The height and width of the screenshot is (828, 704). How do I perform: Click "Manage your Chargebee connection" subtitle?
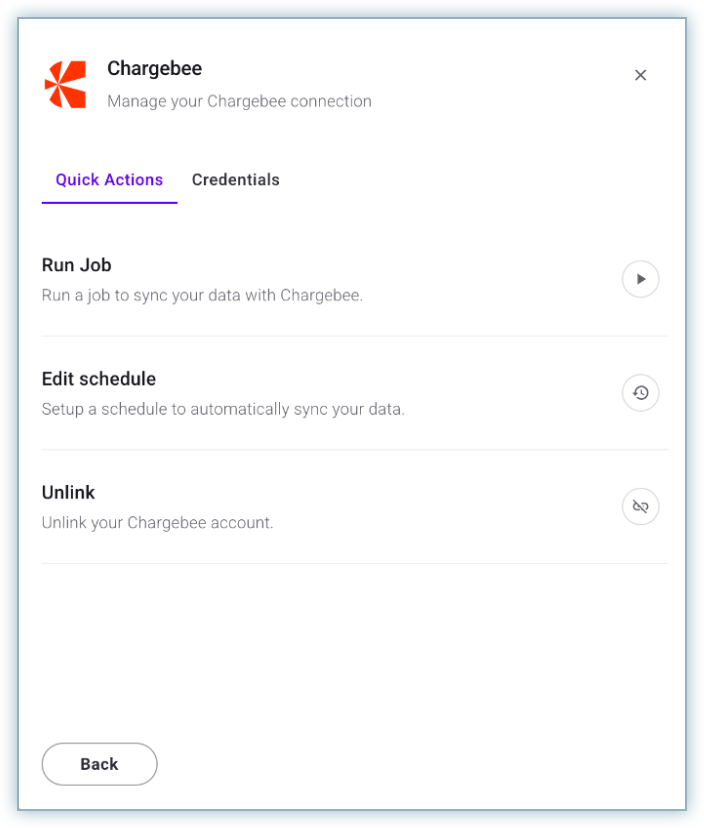pyautogui.click(x=239, y=101)
